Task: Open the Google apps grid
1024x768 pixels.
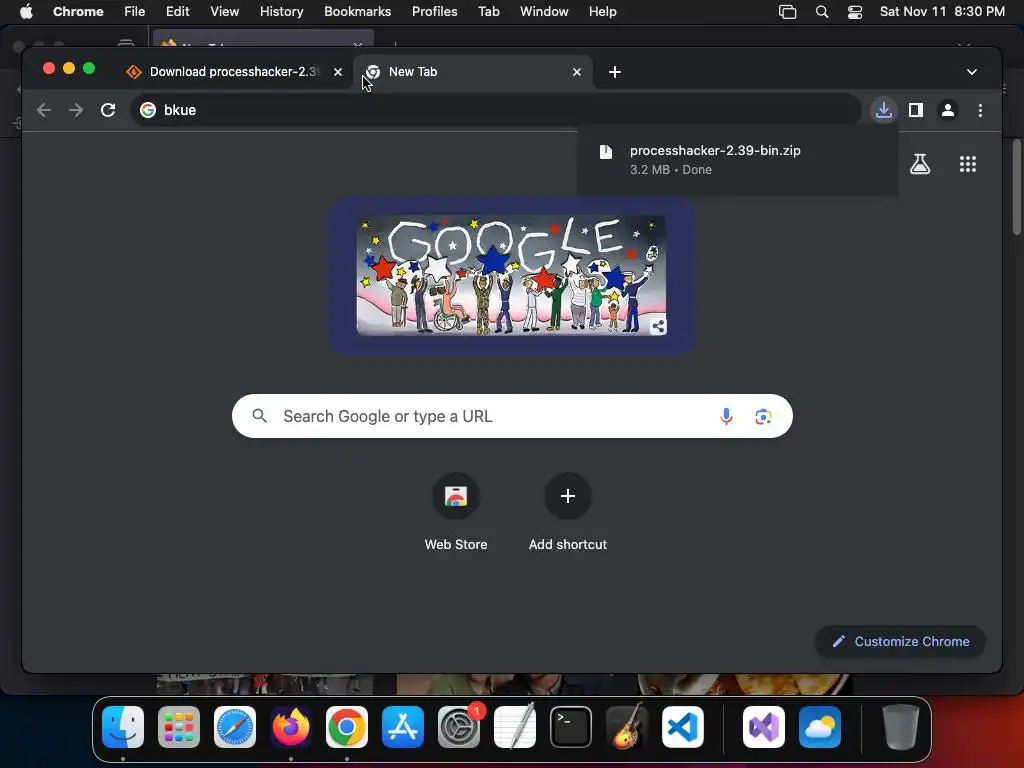Action: pyautogui.click(x=968, y=164)
